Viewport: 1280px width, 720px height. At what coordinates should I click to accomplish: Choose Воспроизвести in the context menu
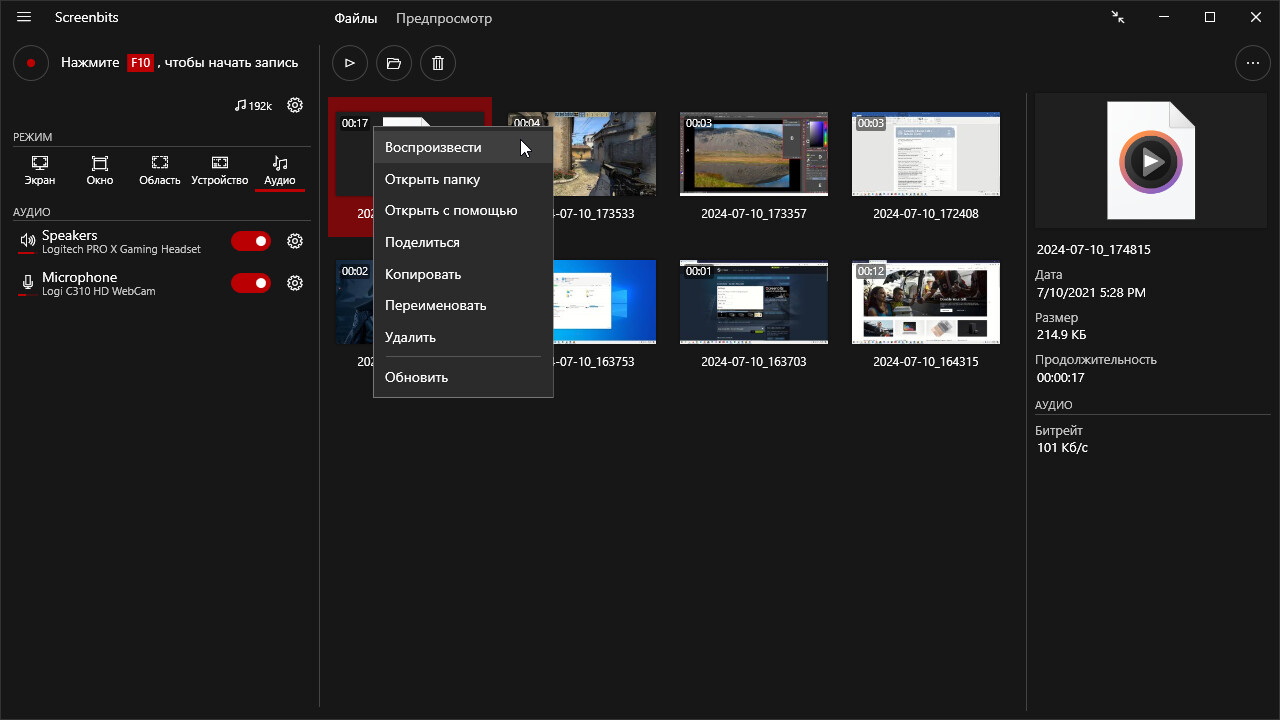pos(433,147)
